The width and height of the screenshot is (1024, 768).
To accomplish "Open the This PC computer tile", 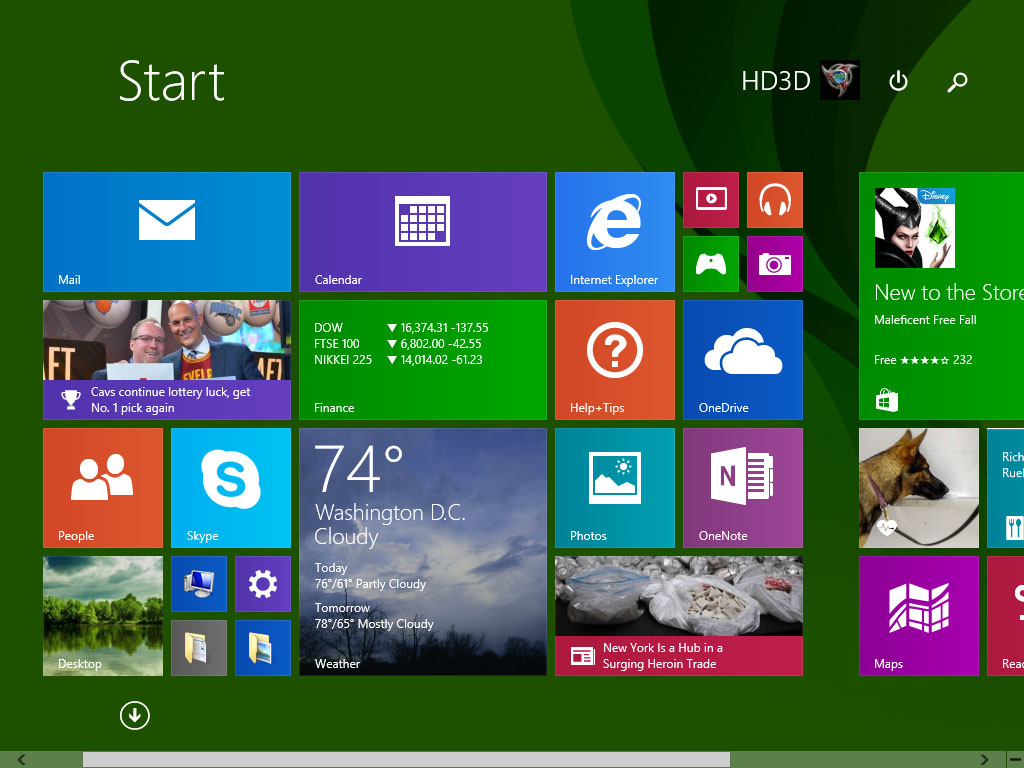I will [x=199, y=584].
